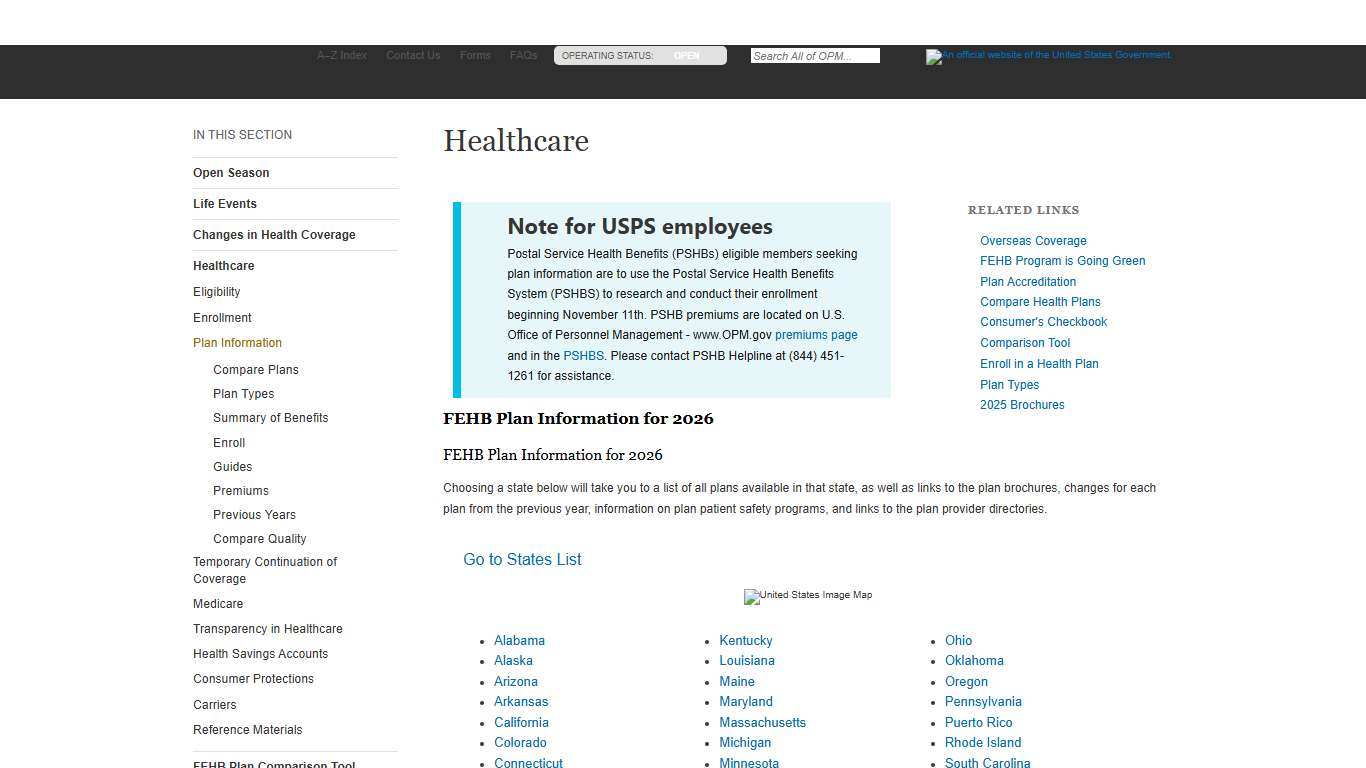
Task: Click the United States image map
Action: pos(807,596)
